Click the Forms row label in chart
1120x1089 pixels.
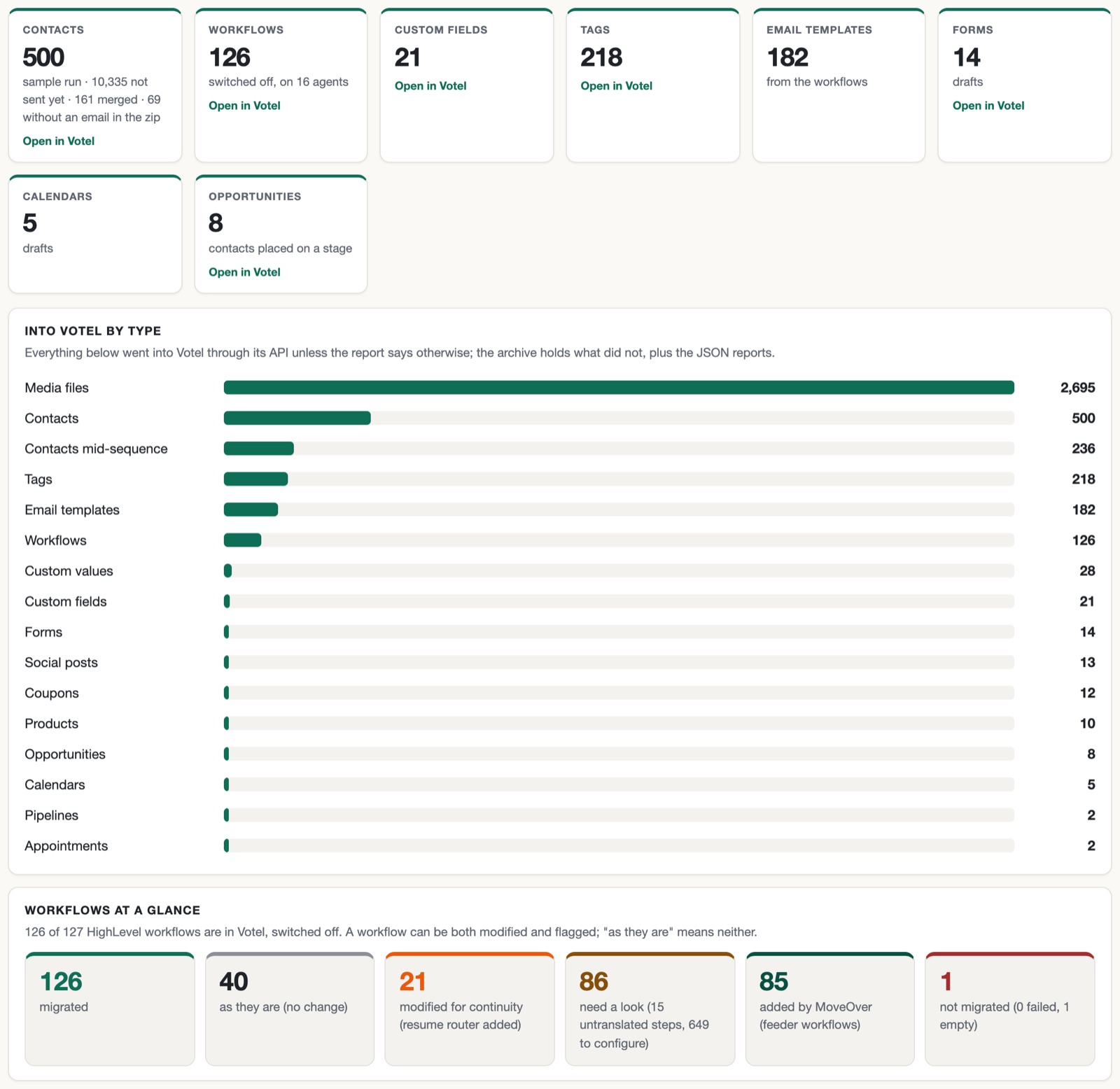tap(43, 632)
